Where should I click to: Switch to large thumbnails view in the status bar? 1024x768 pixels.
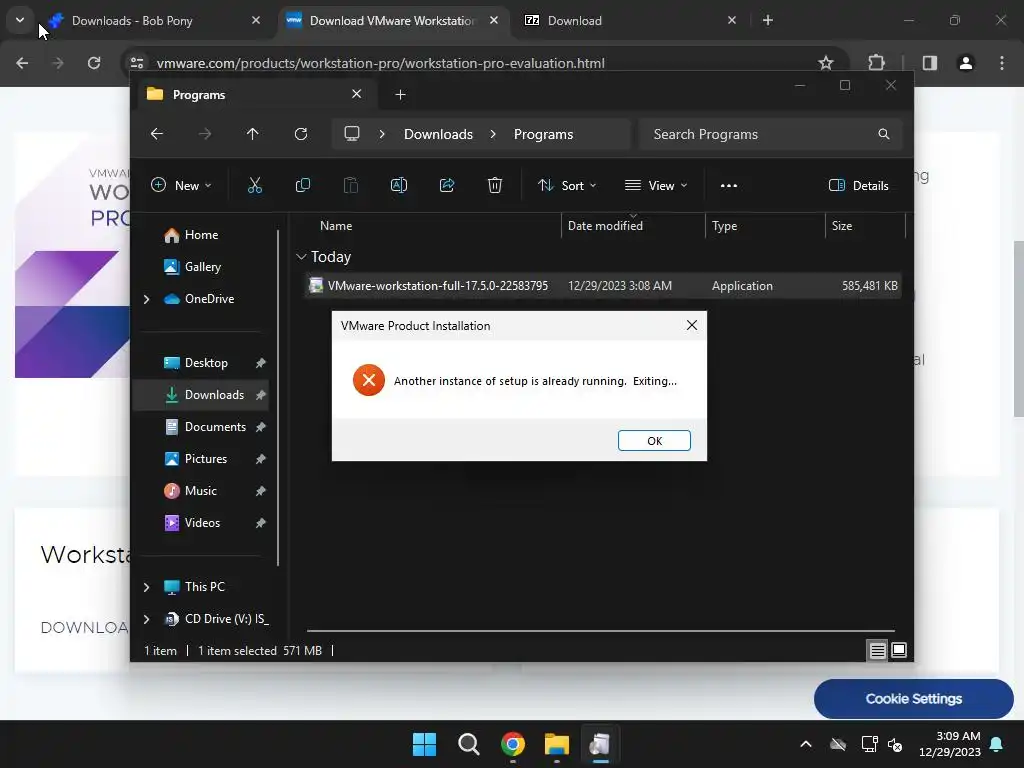[899, 650]
